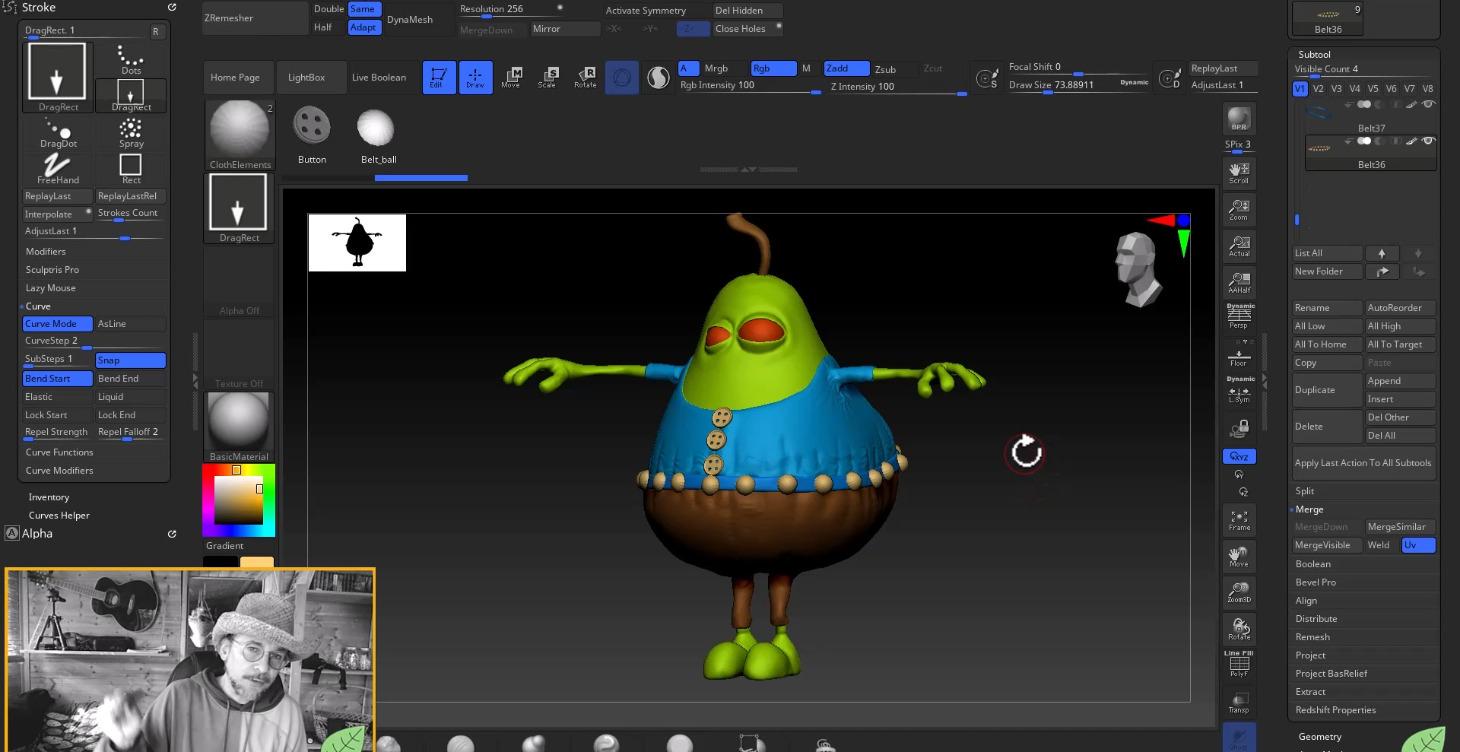The image size is (1460, 752).
Task: Toggle Persp view on the right shelf
Action: click(1239, 318)
